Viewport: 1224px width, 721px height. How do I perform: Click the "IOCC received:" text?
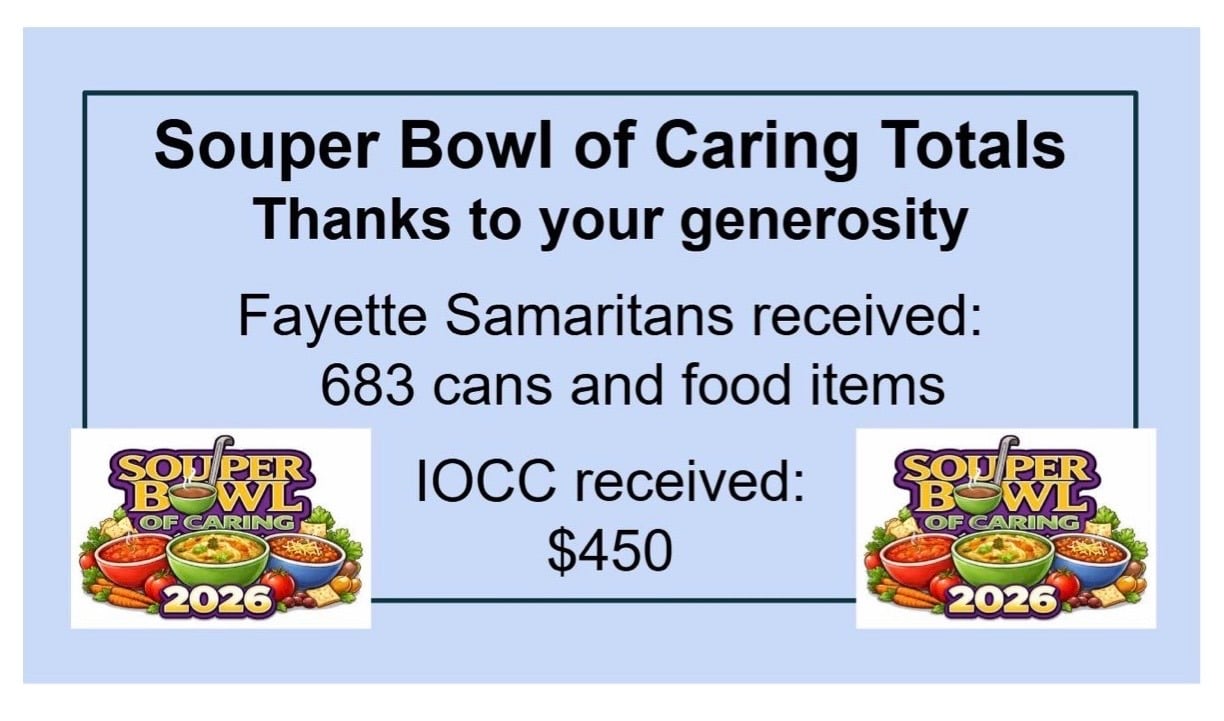609,484
